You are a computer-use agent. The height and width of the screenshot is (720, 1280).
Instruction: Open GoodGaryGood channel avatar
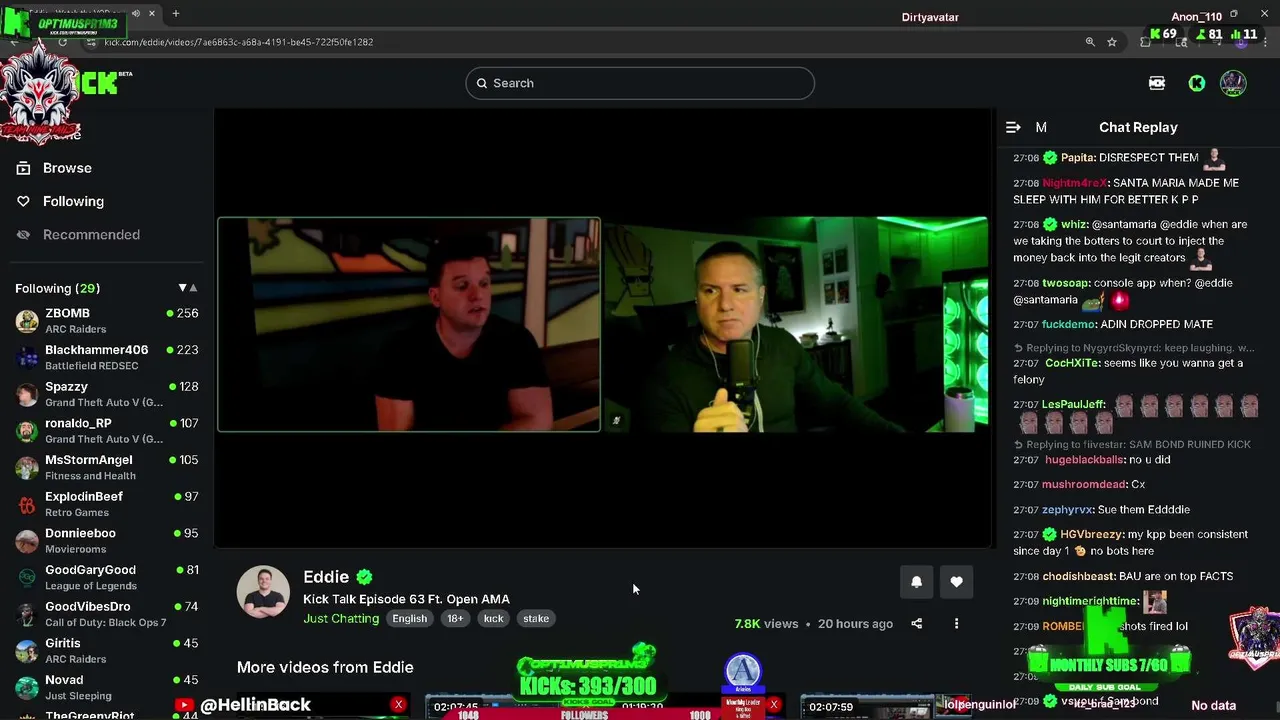pos(27,578)
